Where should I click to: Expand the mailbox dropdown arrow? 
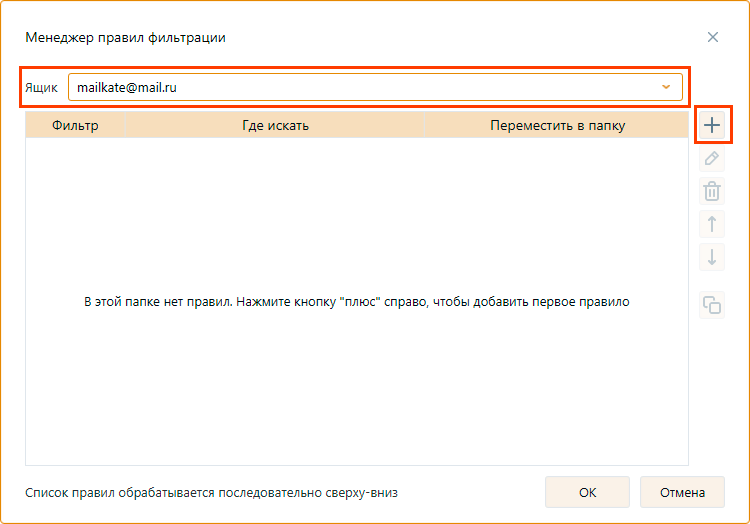[666, 88]
